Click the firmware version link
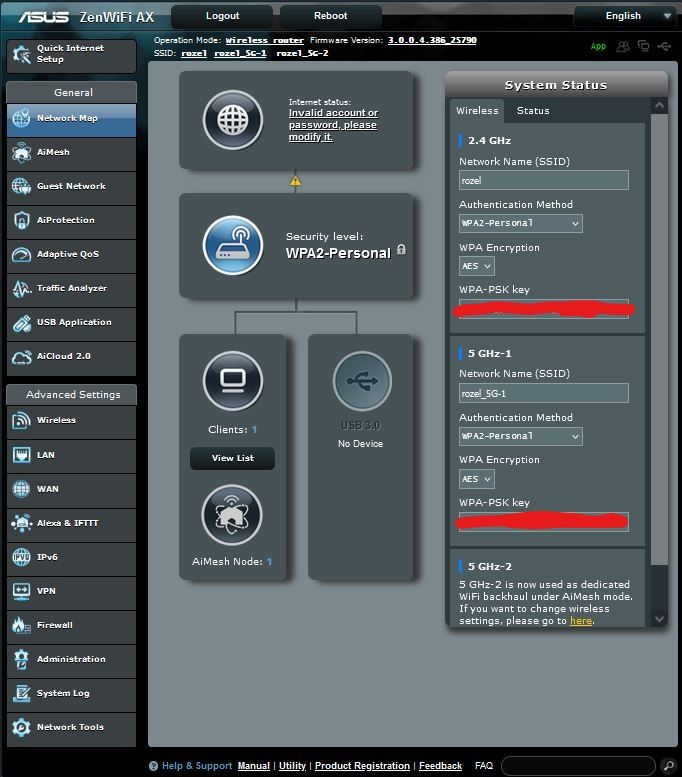The width and height of the screenshot is (682, 777). 432,40
